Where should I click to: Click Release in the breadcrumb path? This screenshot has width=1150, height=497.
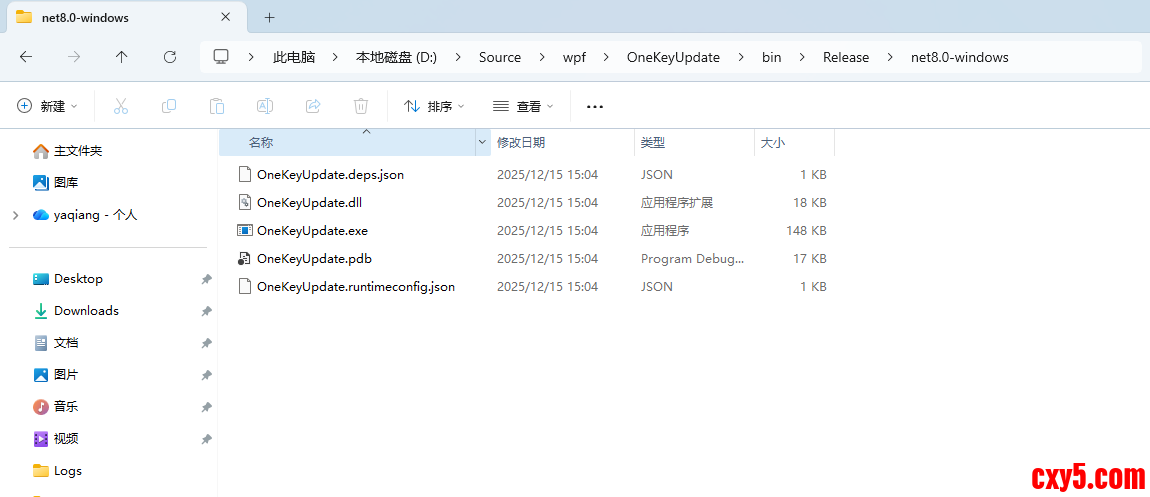(846, 57)
